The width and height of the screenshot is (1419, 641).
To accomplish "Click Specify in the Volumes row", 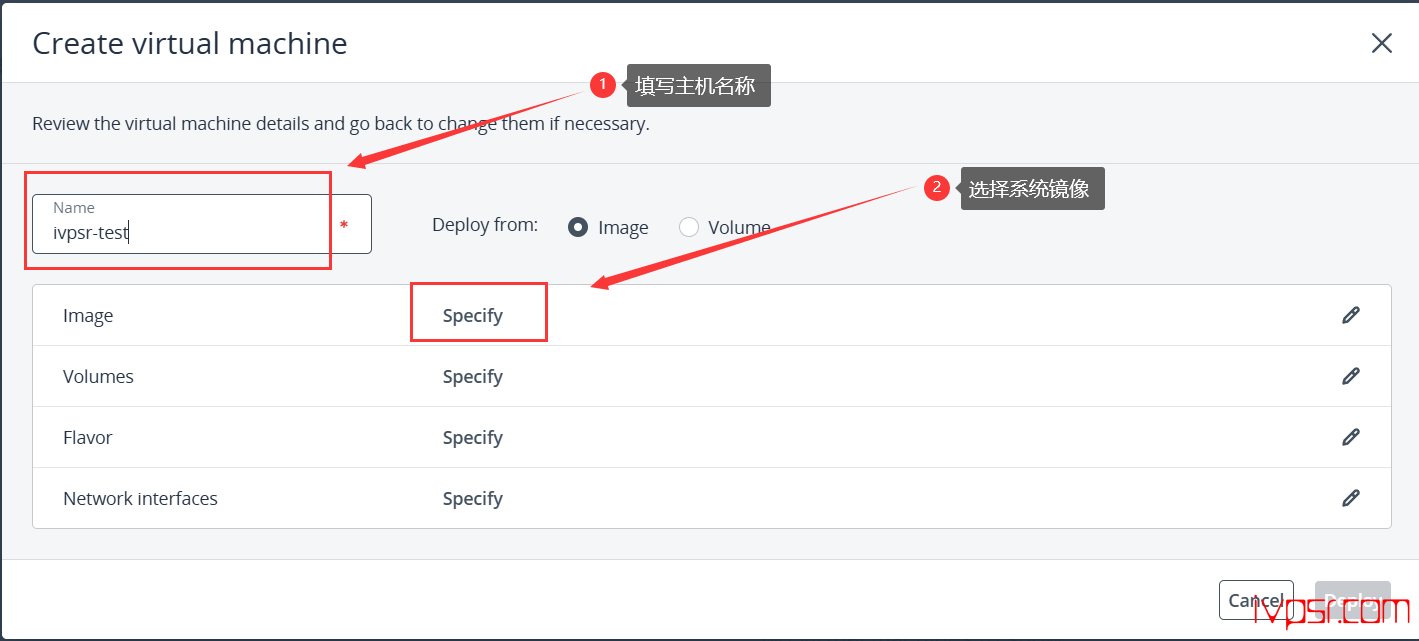I will click(473, 376).
